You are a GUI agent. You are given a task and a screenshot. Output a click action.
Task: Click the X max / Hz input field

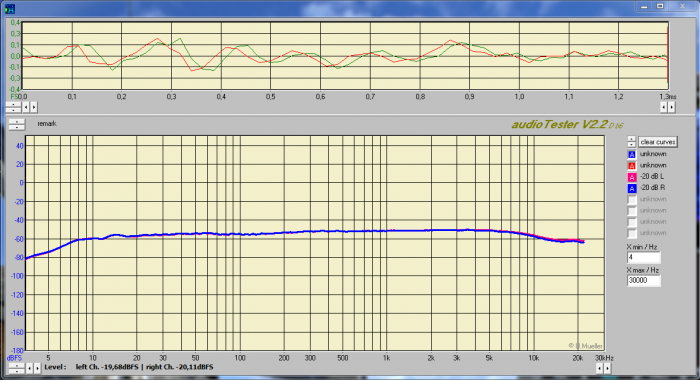pos(643,280)
